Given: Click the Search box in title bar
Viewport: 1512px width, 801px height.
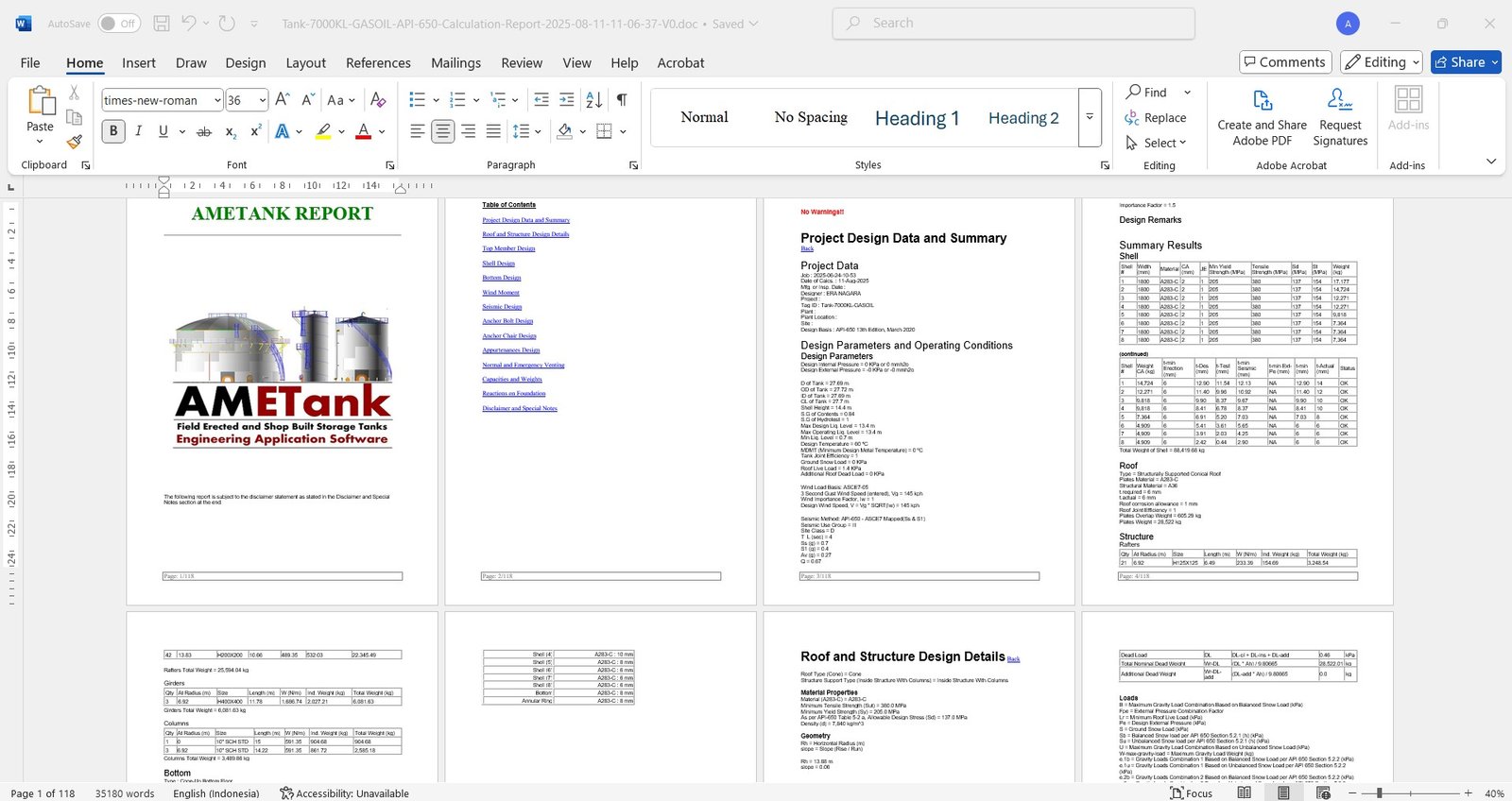Looking at the screenshot, I should pos(1013,24).
